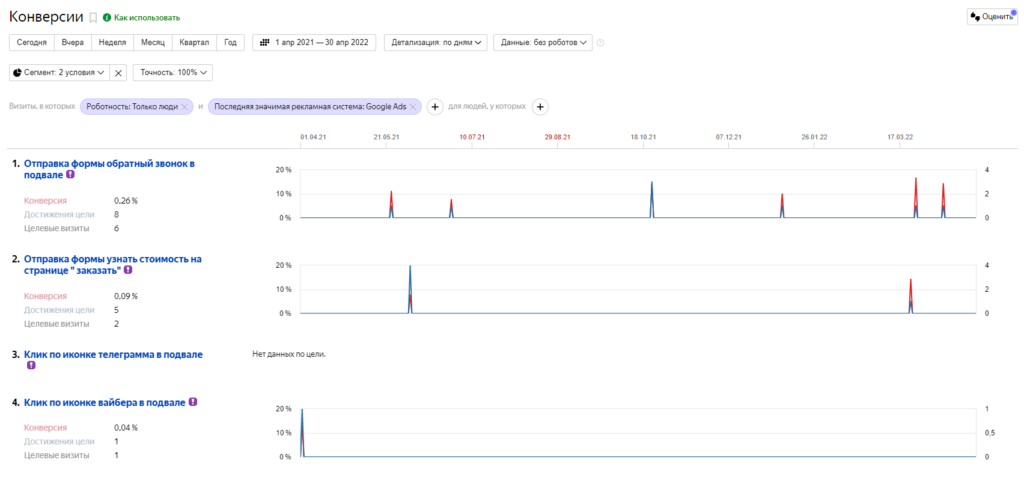Open goal Клик по иконке вайбера в подвале

pyautogui.click(x=104, y=403)
